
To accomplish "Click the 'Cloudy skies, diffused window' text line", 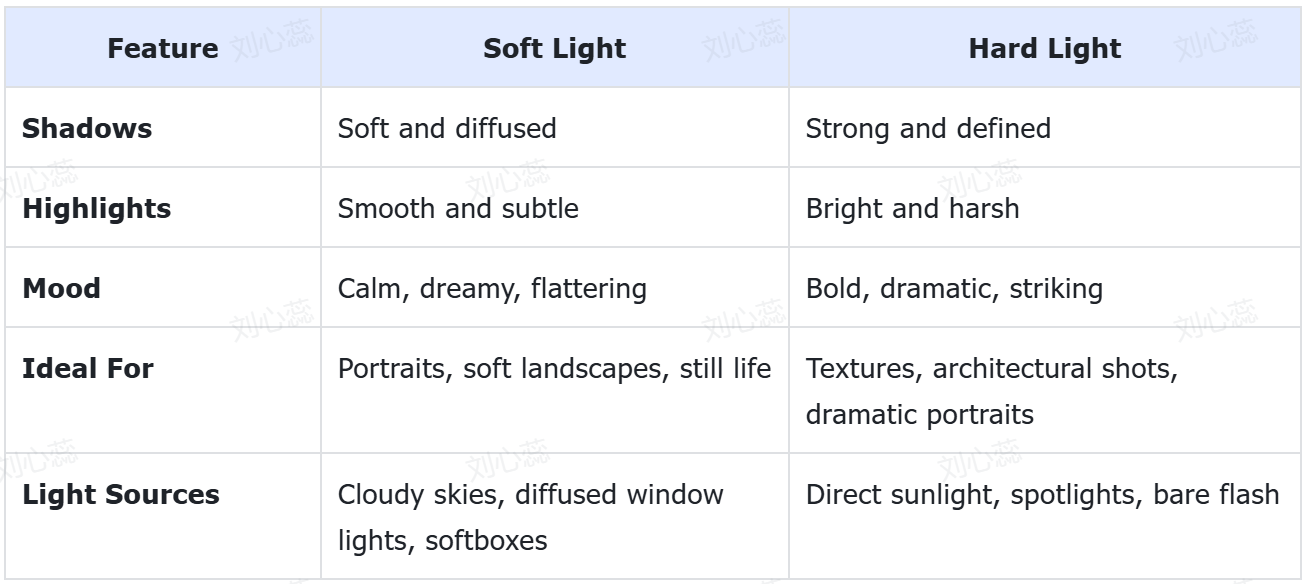I will tap(530, 494).
